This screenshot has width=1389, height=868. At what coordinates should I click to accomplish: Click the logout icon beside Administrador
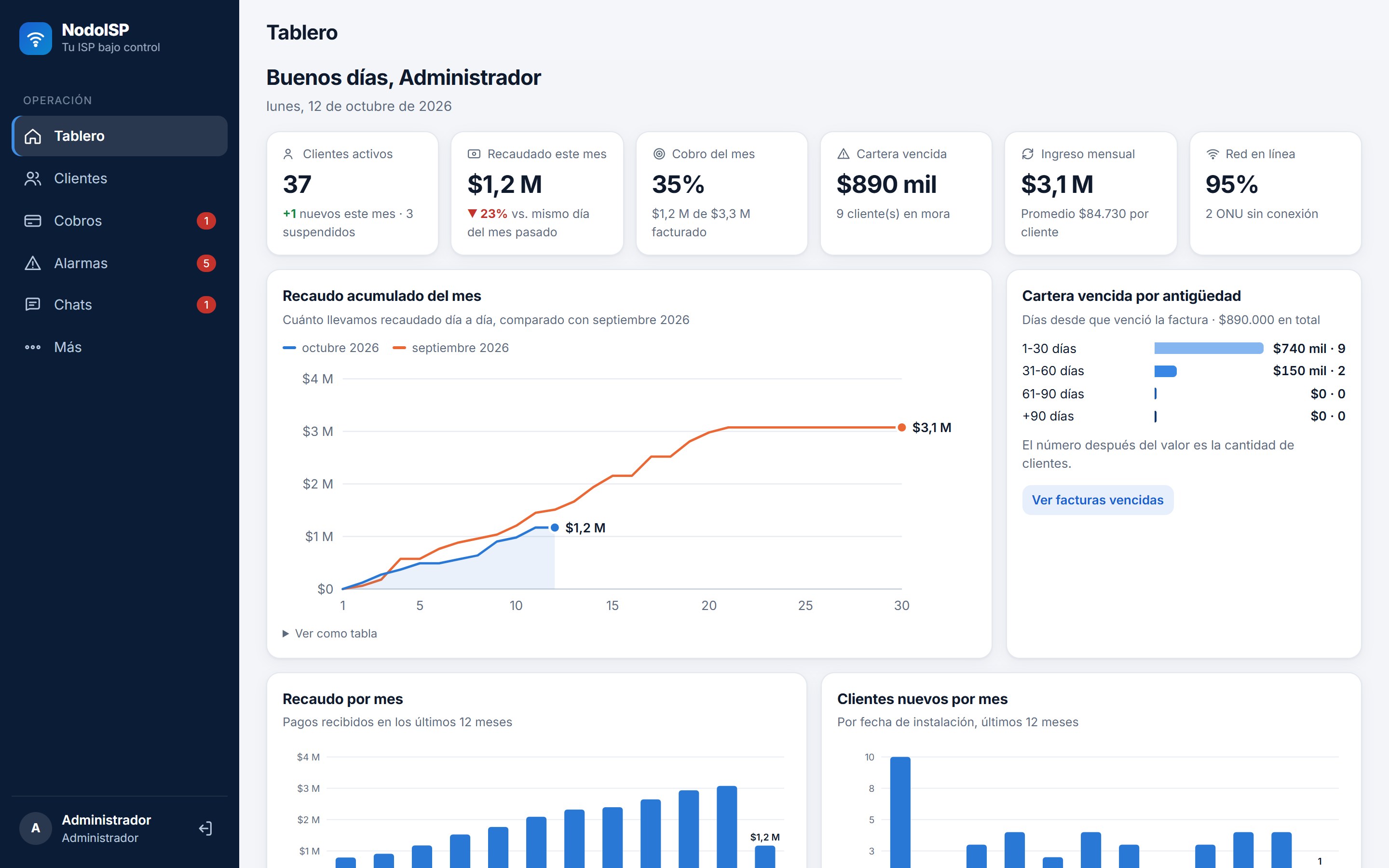coord(205,828)
